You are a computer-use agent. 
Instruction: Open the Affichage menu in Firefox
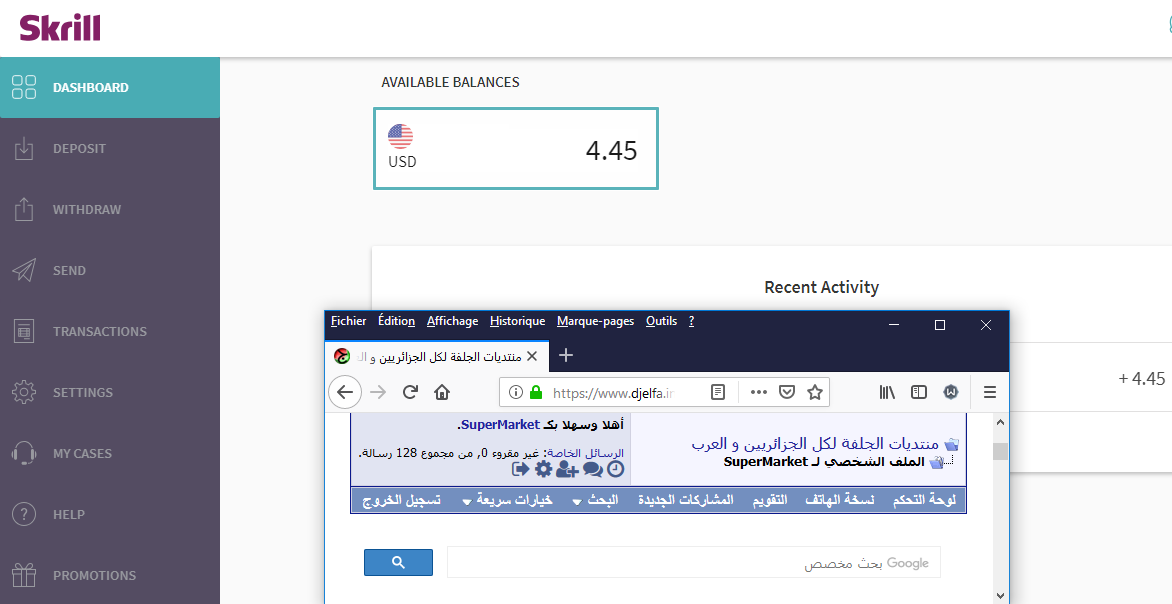tap(452, 321)
